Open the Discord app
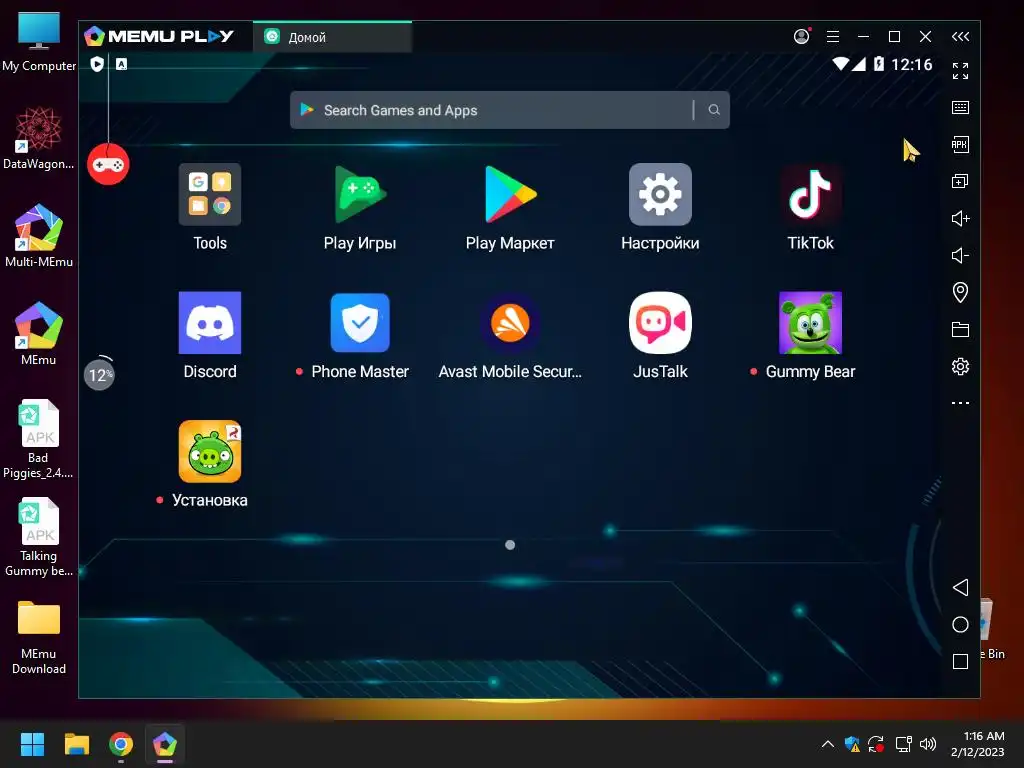 pyautogui.click(x=210, y=323)
